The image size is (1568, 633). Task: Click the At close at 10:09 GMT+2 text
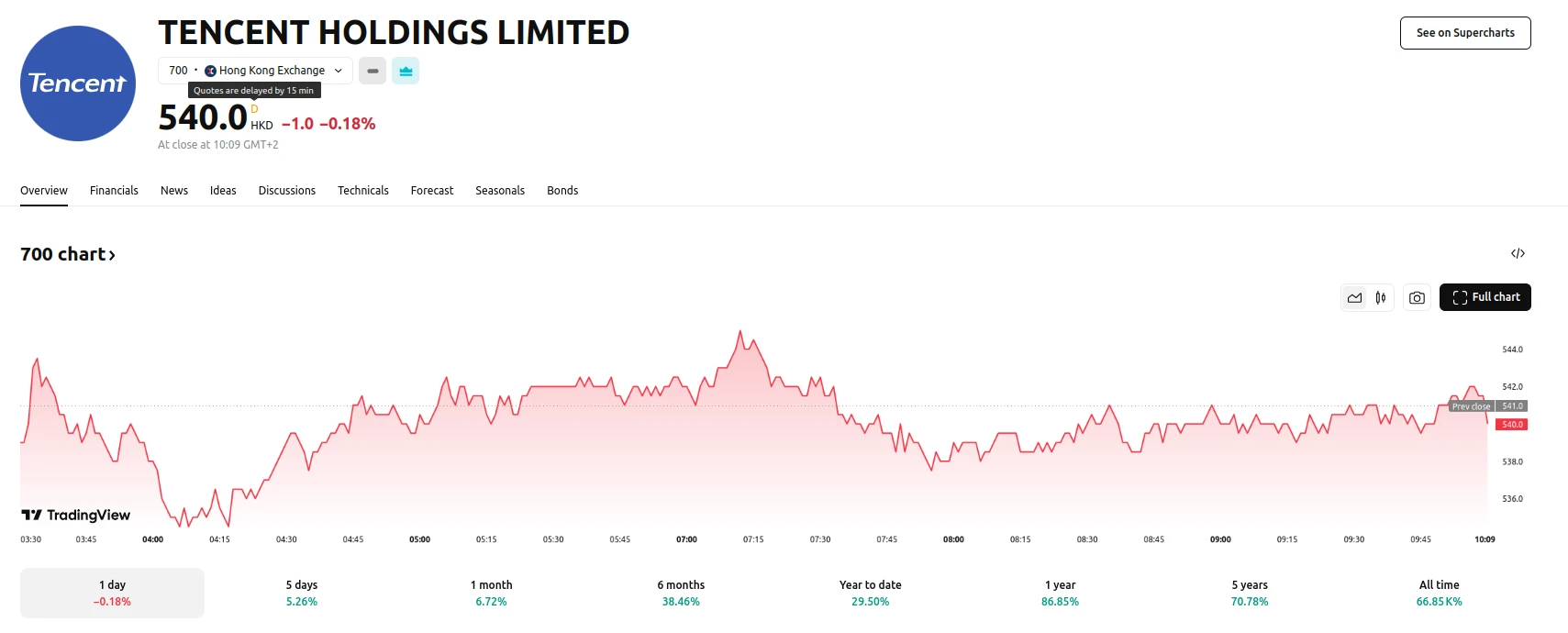point(218,145)
